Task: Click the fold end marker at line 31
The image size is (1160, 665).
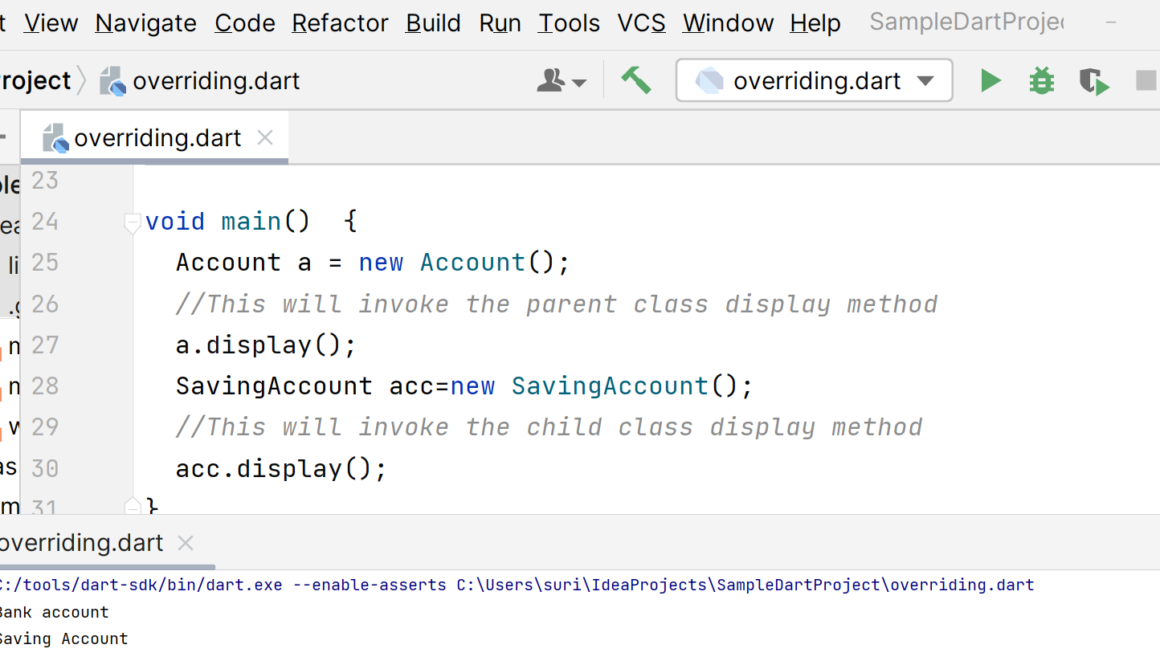Action: pos(132,506)
